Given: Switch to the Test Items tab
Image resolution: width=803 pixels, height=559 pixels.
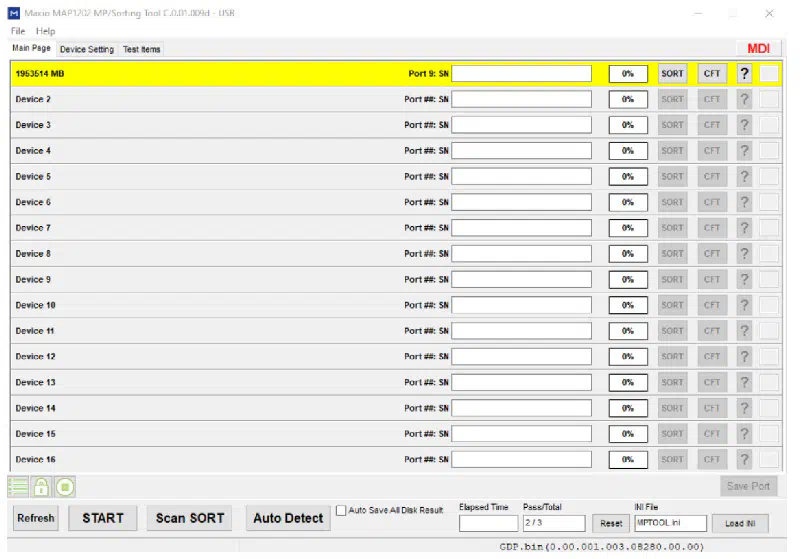Looking at the screenshot, I should [141, 49].
